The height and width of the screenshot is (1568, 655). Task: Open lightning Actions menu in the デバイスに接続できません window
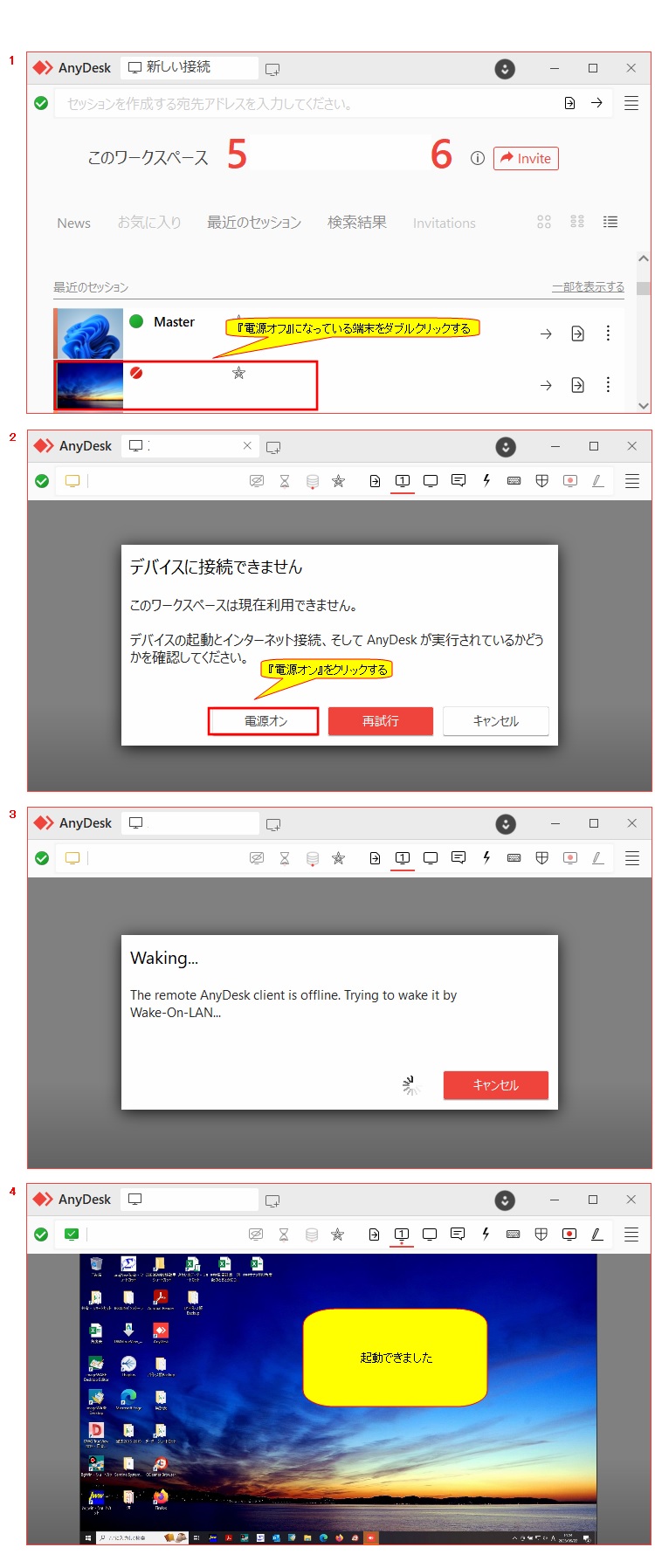click(x=486, y=481)
